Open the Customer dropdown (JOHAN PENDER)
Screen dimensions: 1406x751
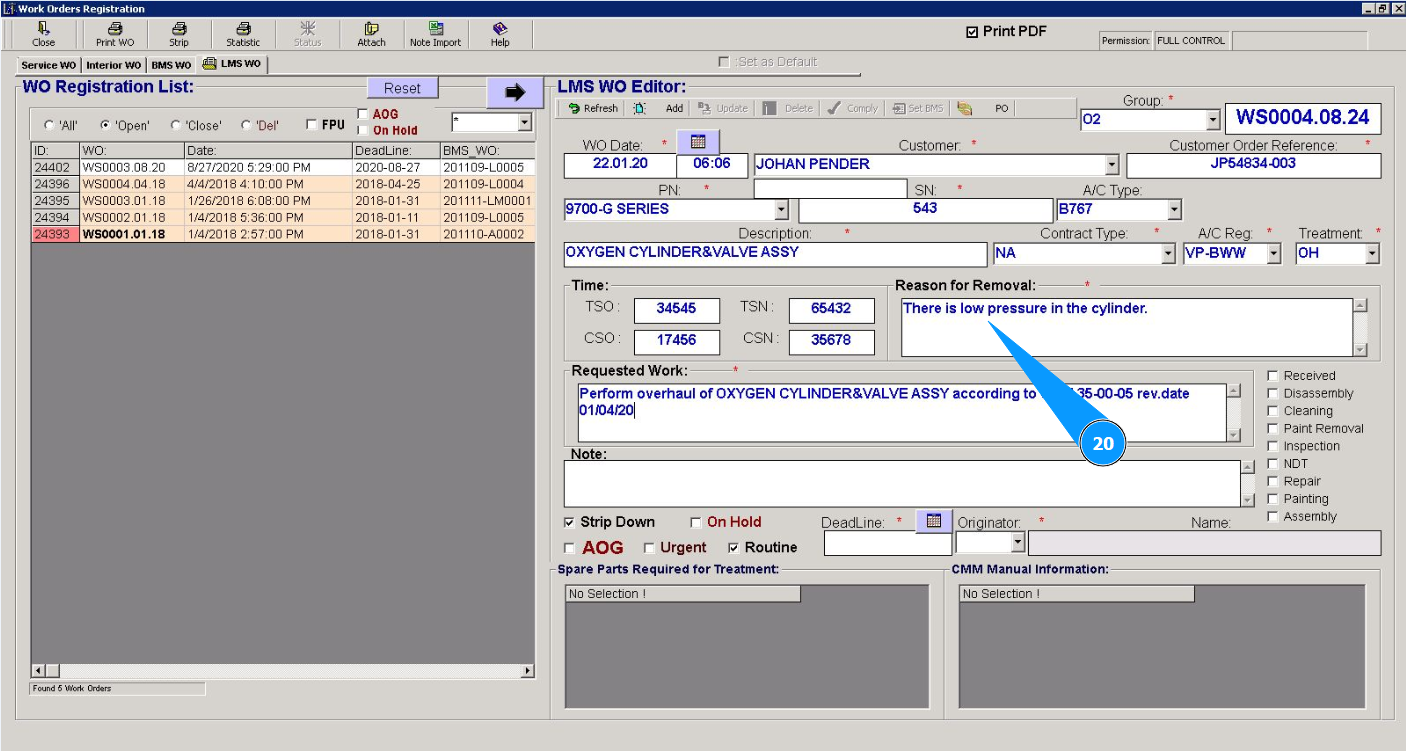click(x=1112, y=165)
